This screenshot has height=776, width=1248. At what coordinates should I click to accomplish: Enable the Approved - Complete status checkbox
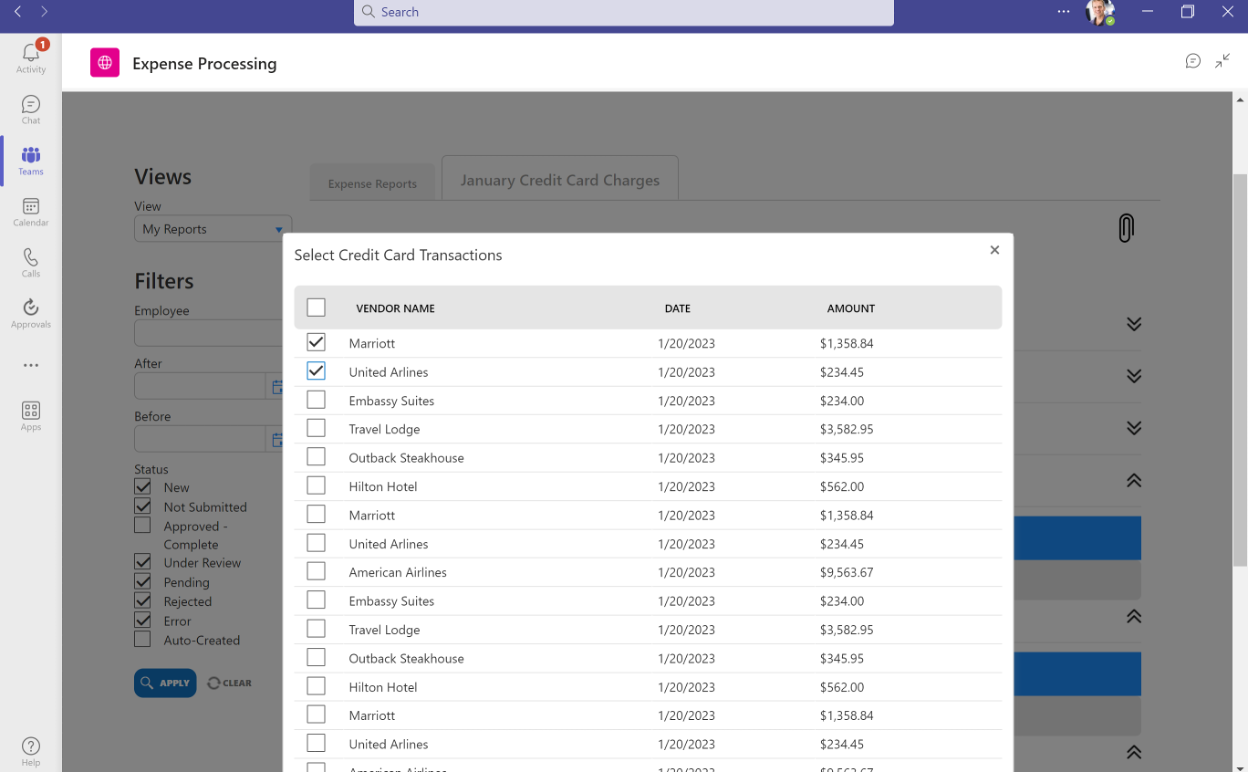click(x=143, y=525)
